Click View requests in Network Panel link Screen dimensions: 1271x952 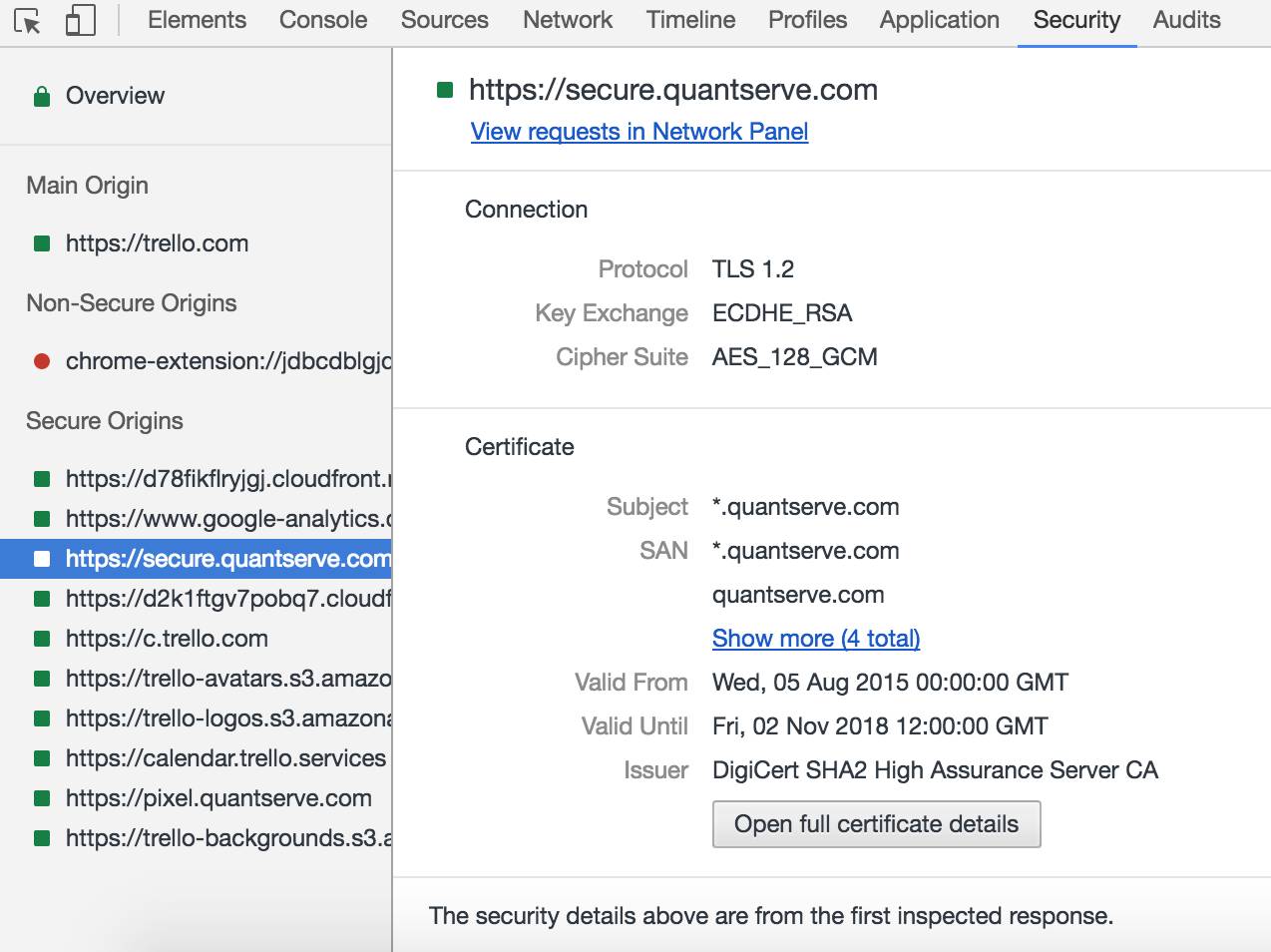[x=639, y=132]
